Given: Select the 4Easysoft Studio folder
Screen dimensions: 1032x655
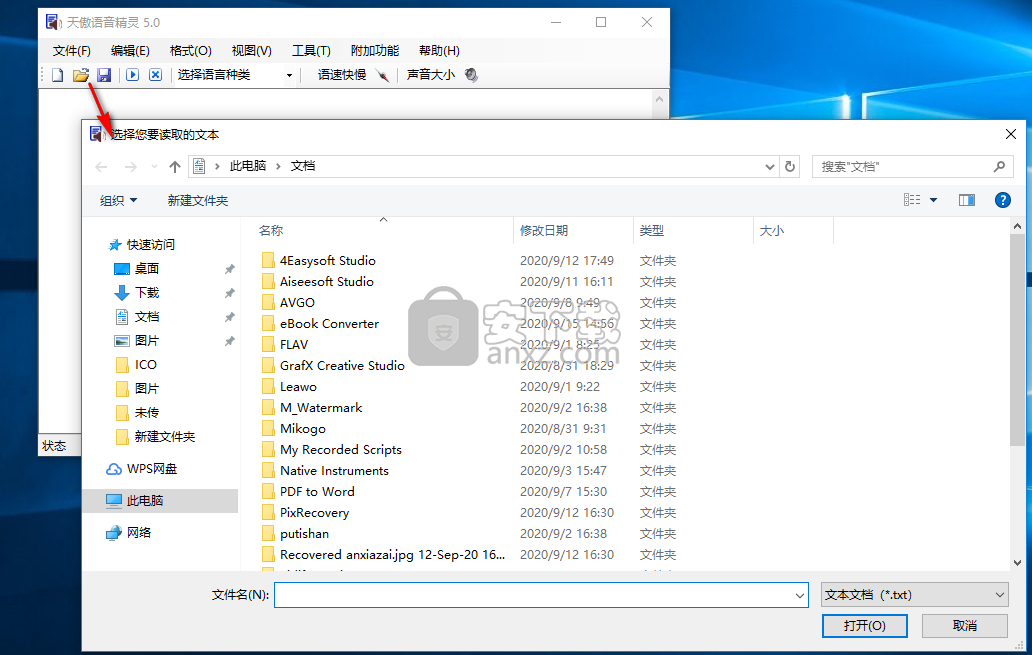Looking at the screenshot, I should pos(328,261).
